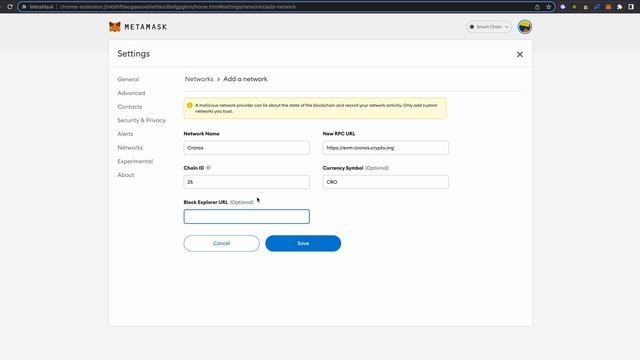Open the browser side panel icon
The width and height of the screenshot is (640, 360).
pyautogui.click(x=631, y=7)
